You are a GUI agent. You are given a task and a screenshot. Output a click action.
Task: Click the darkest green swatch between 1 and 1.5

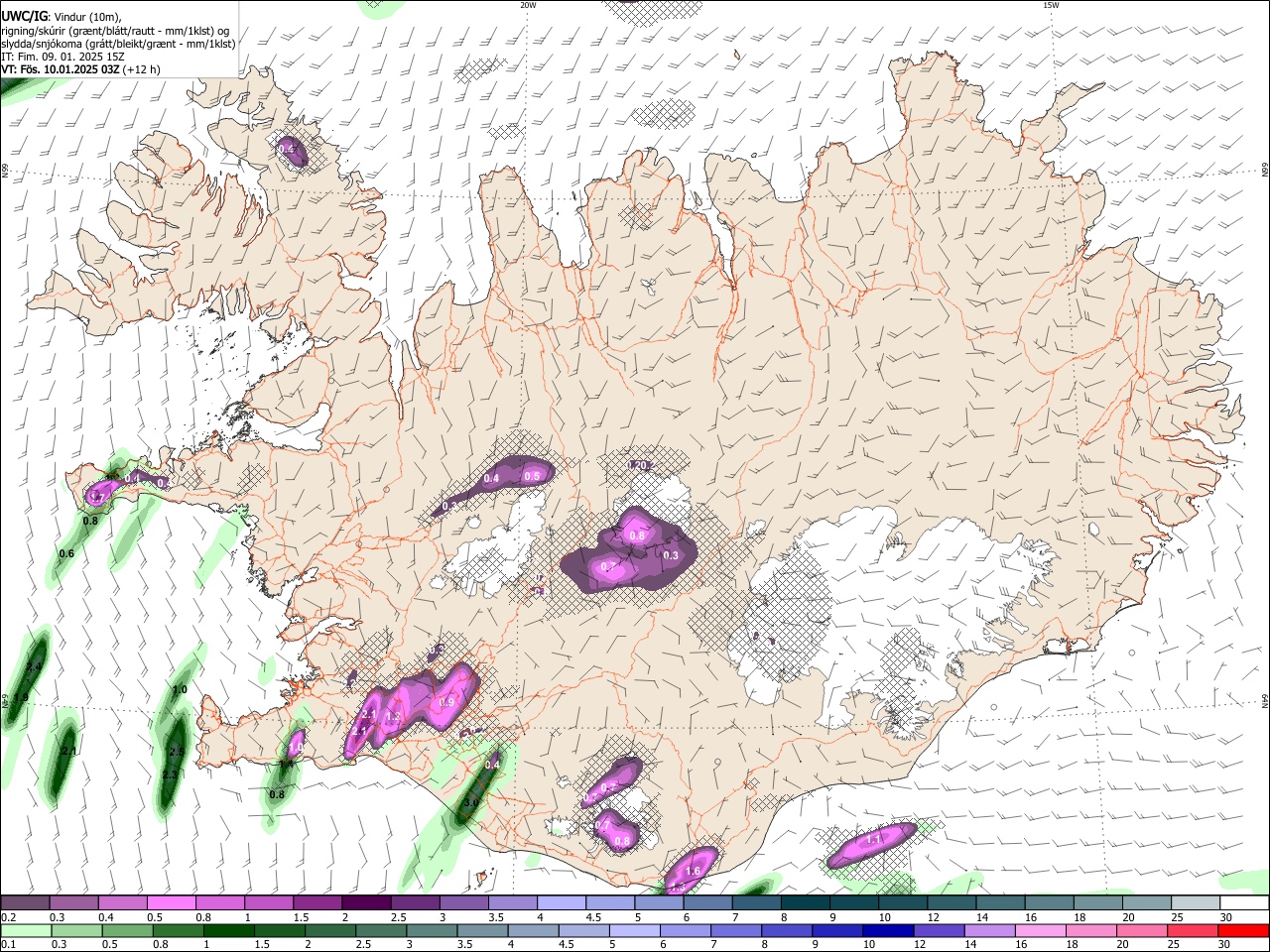coord(229,930)
